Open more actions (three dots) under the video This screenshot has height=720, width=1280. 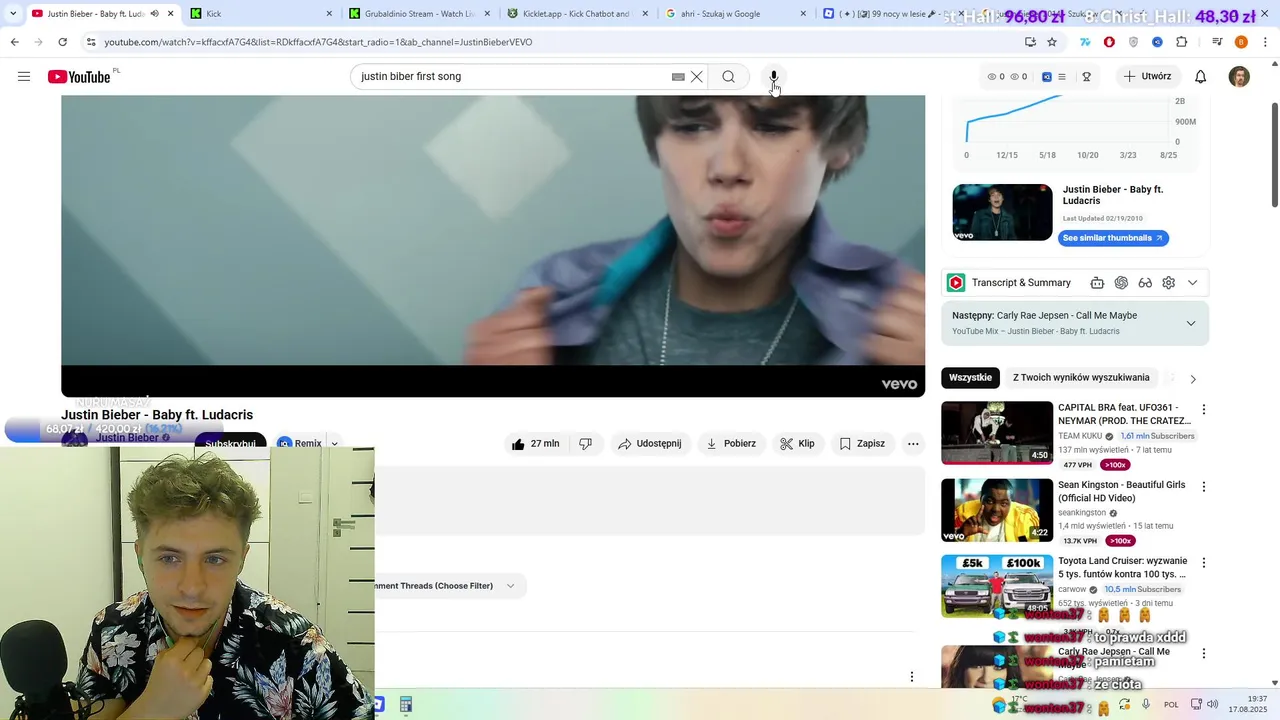pyautogui.click(x=913, y=444)
